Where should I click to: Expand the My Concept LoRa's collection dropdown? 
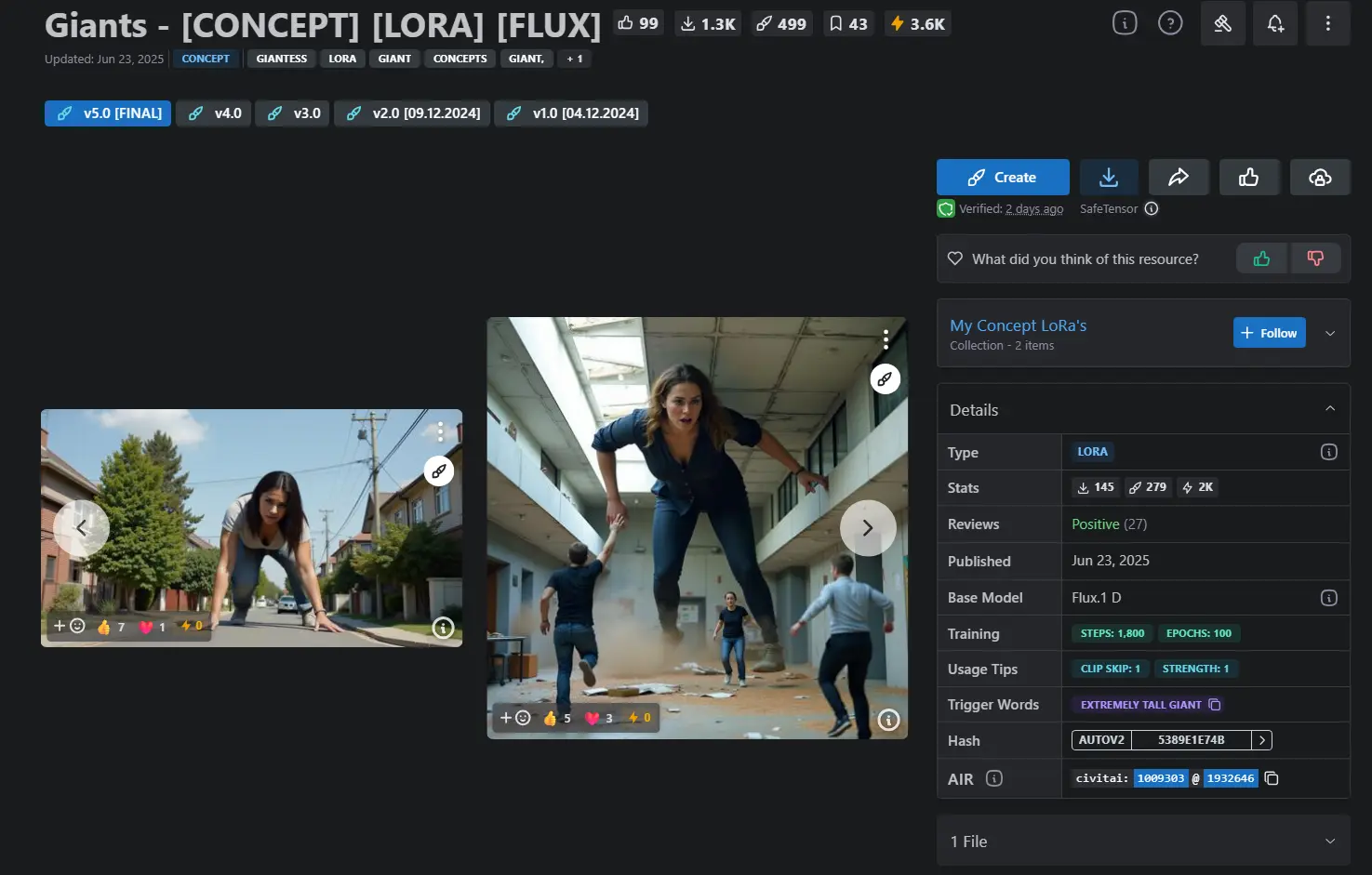coord(1329,333)
